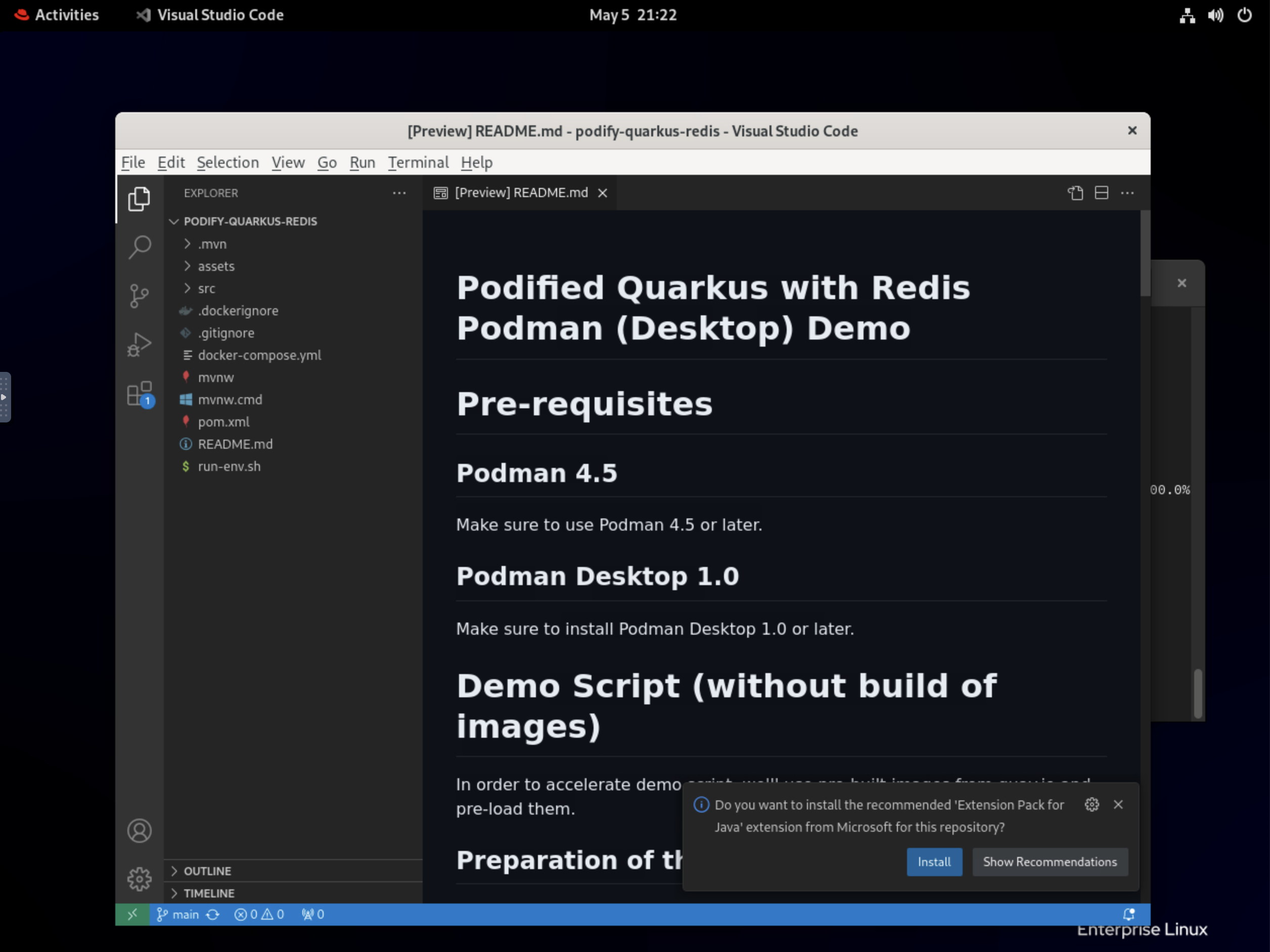
Task: Close the VS Code window
Action: pos(1131,131)
